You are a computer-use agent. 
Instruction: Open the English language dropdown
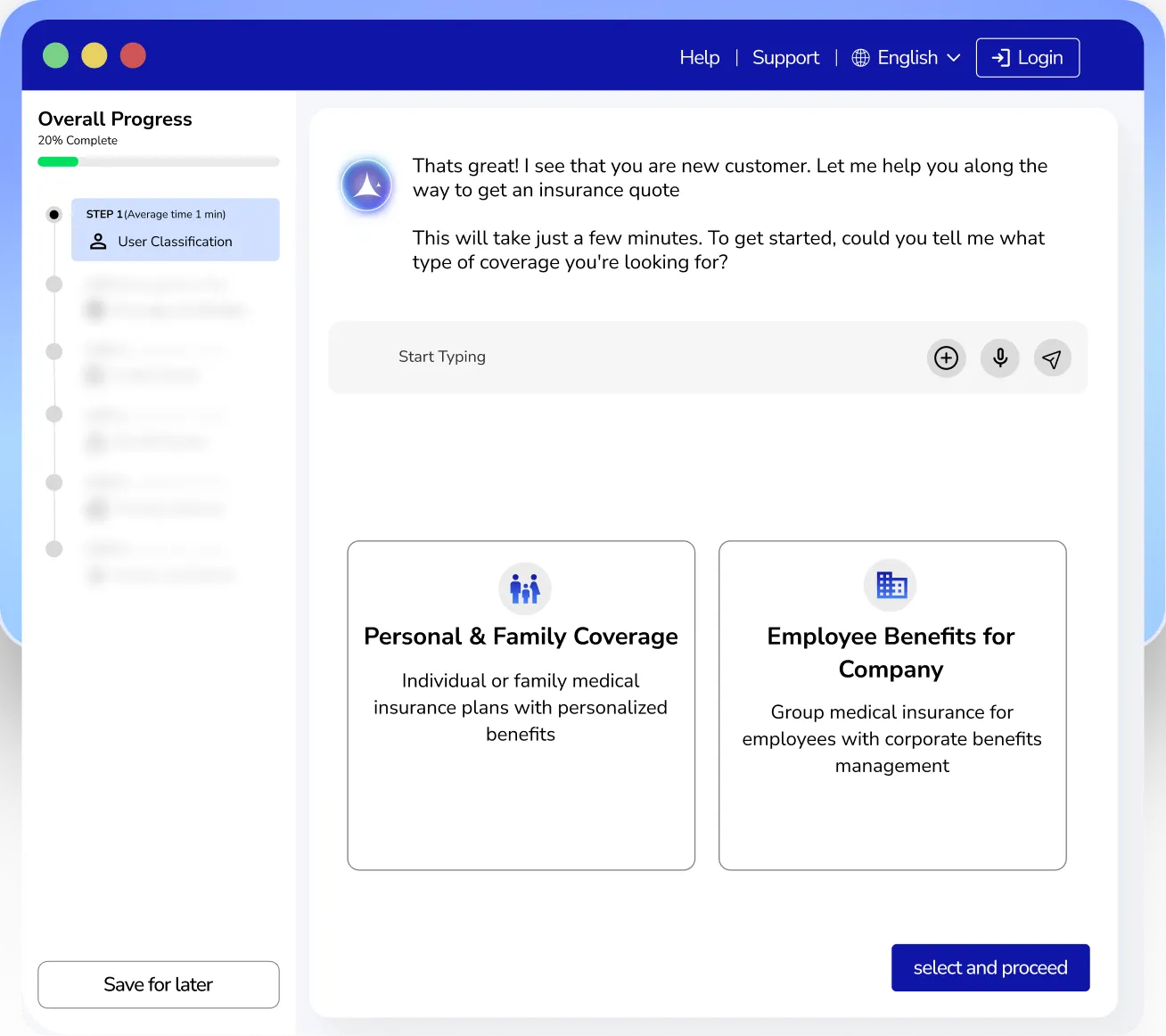(x=907, y=58)
